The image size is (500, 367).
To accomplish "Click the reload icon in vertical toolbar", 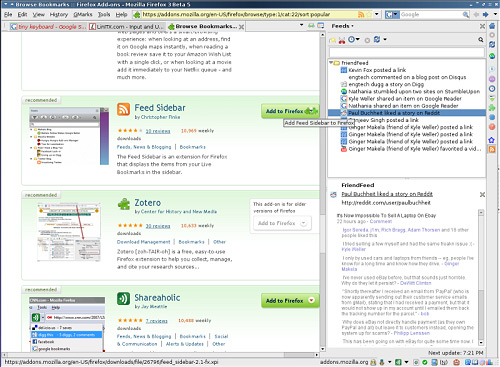I will coord(492,44).
